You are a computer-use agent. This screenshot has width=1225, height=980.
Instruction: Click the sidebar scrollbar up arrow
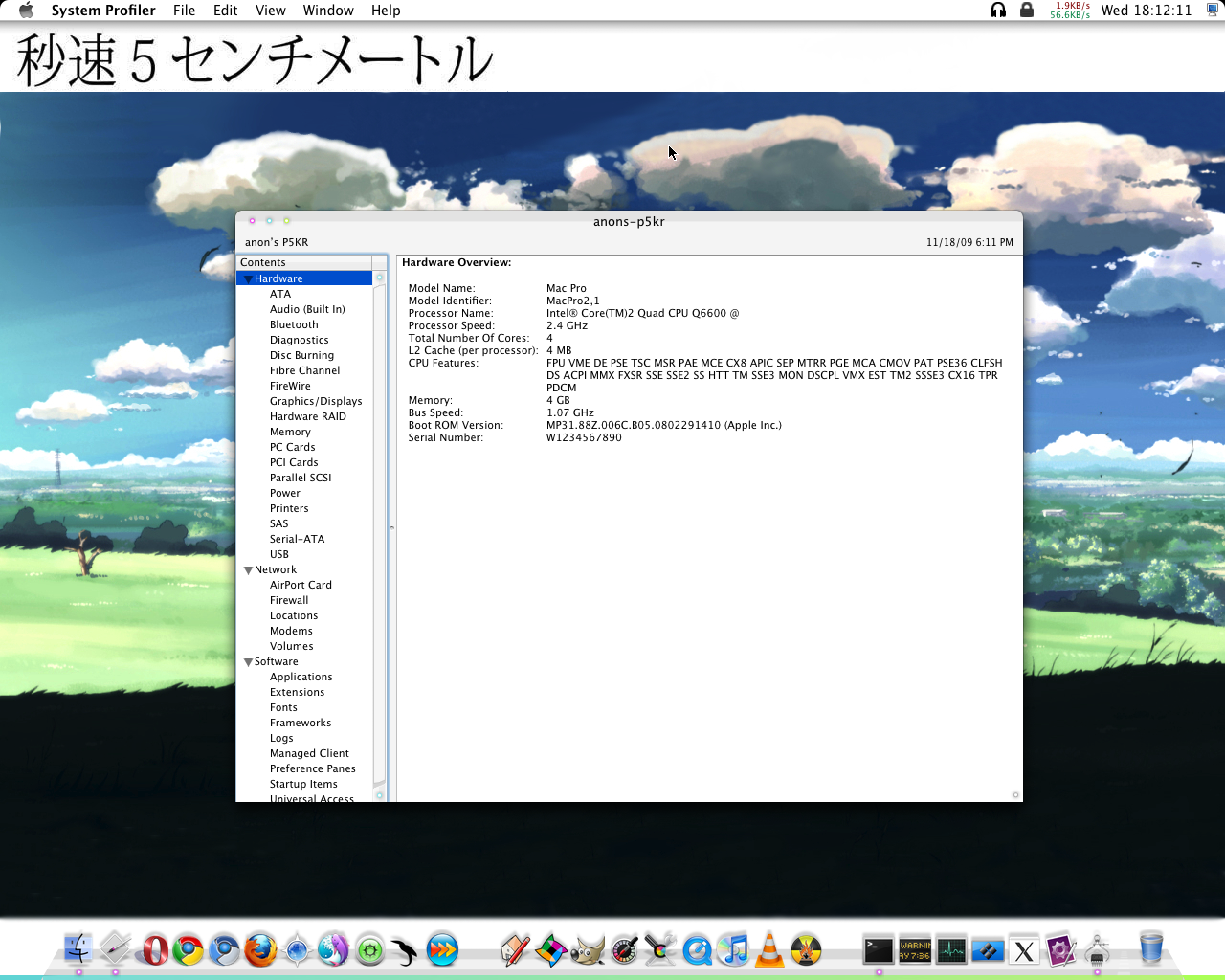pos(380,278)
